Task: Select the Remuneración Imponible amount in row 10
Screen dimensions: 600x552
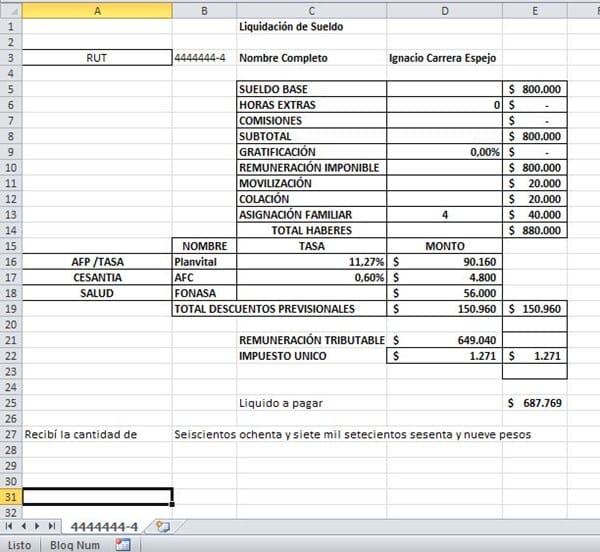Action: (x=535, y=168)
